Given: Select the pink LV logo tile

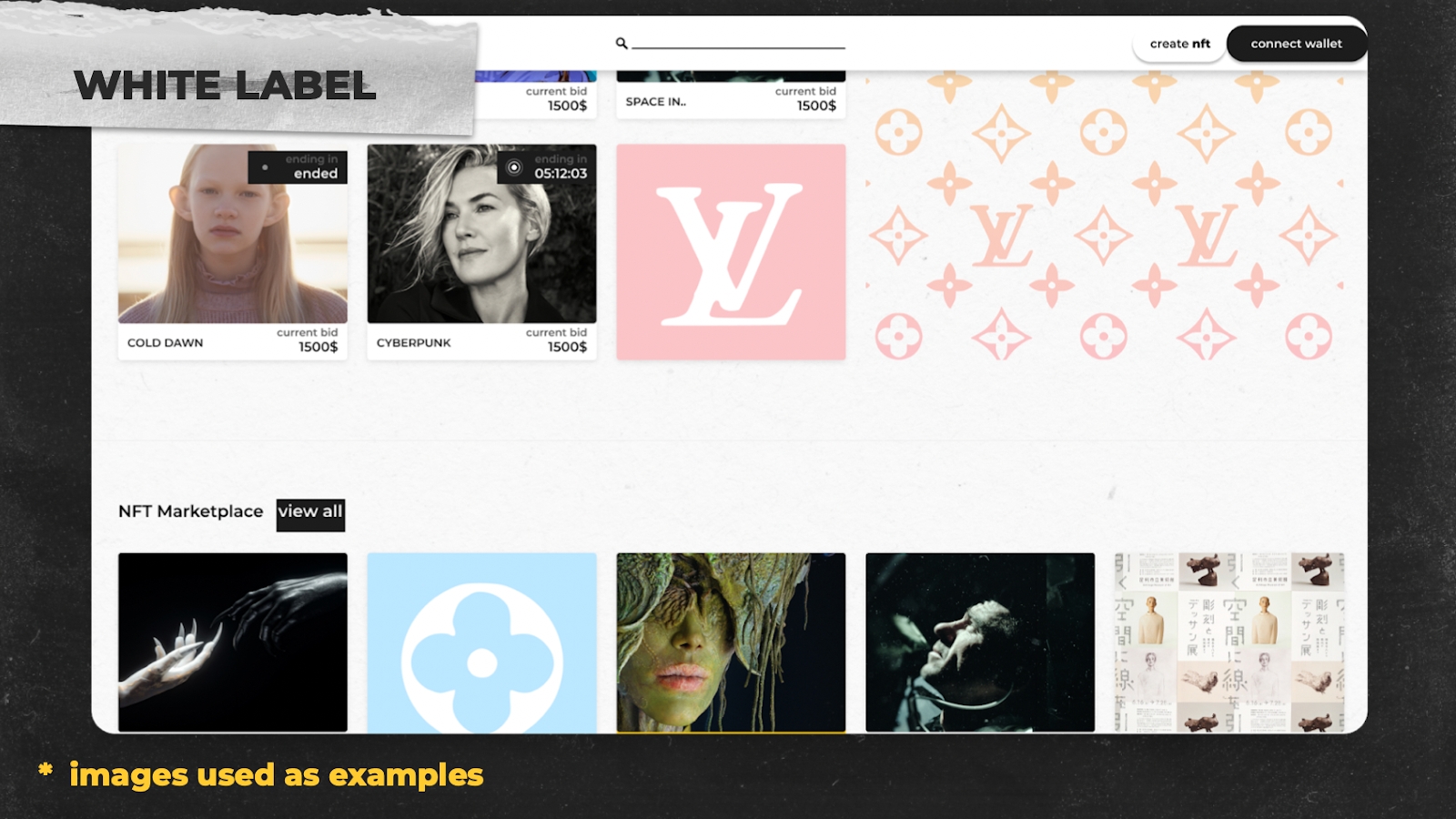Looking at the screenshot, I should point(731,252).
